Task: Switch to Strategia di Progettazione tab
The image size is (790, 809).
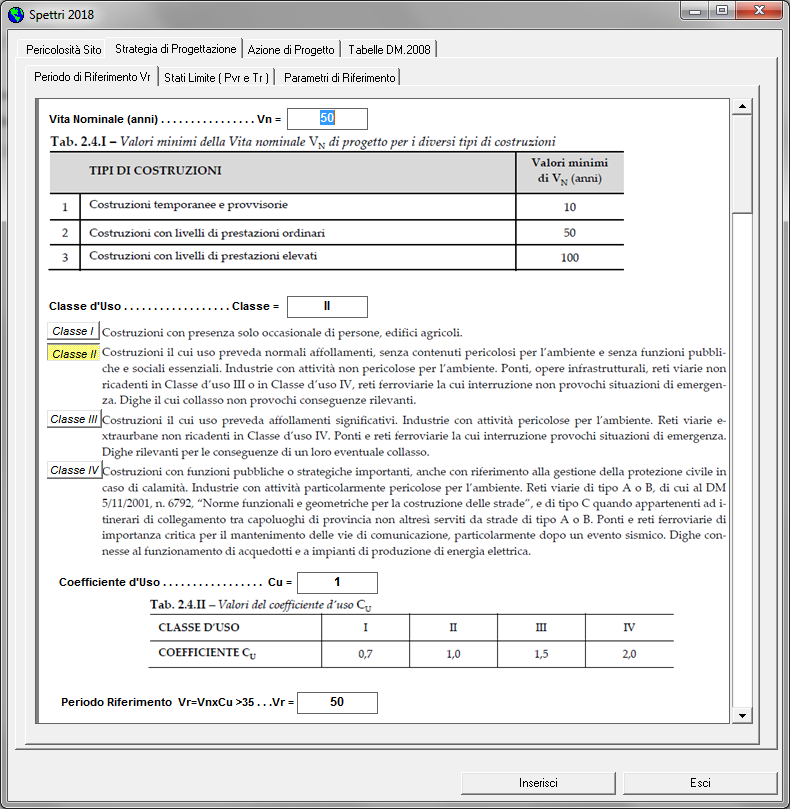Action: pyautogui.click(x=175, y=48)
